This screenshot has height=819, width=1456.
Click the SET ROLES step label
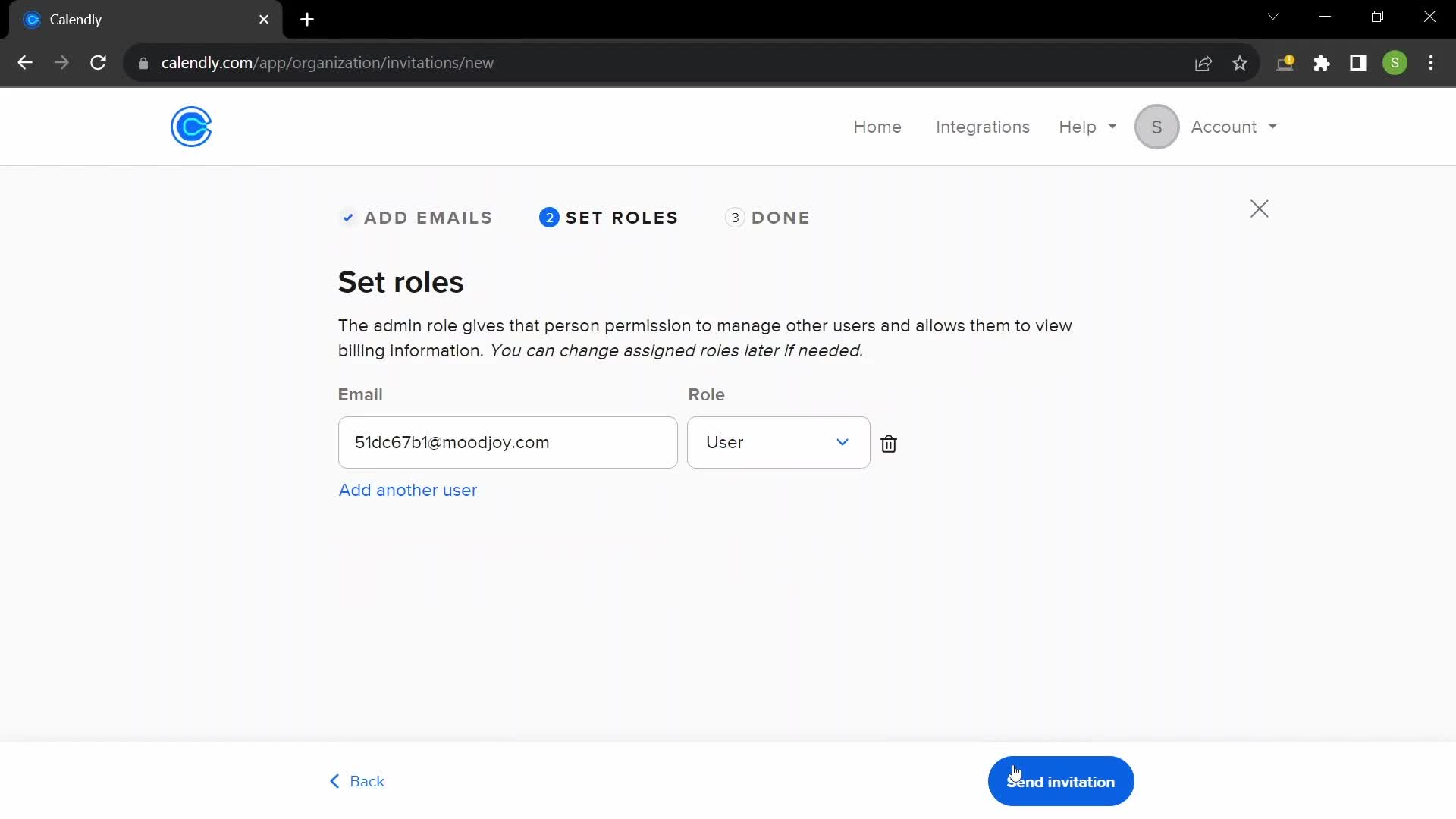coord(622,218)
